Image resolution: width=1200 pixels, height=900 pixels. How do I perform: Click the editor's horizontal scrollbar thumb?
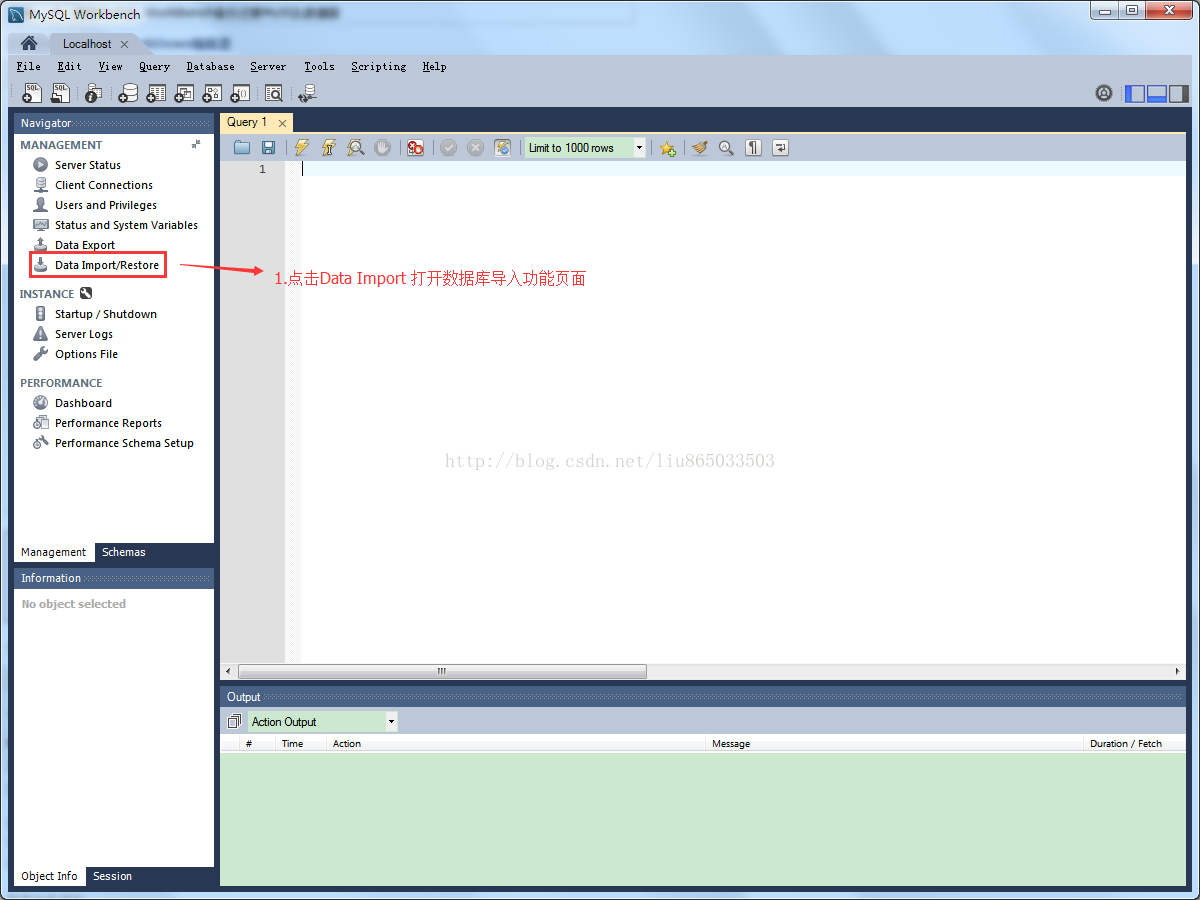click(x=442, y=671)
